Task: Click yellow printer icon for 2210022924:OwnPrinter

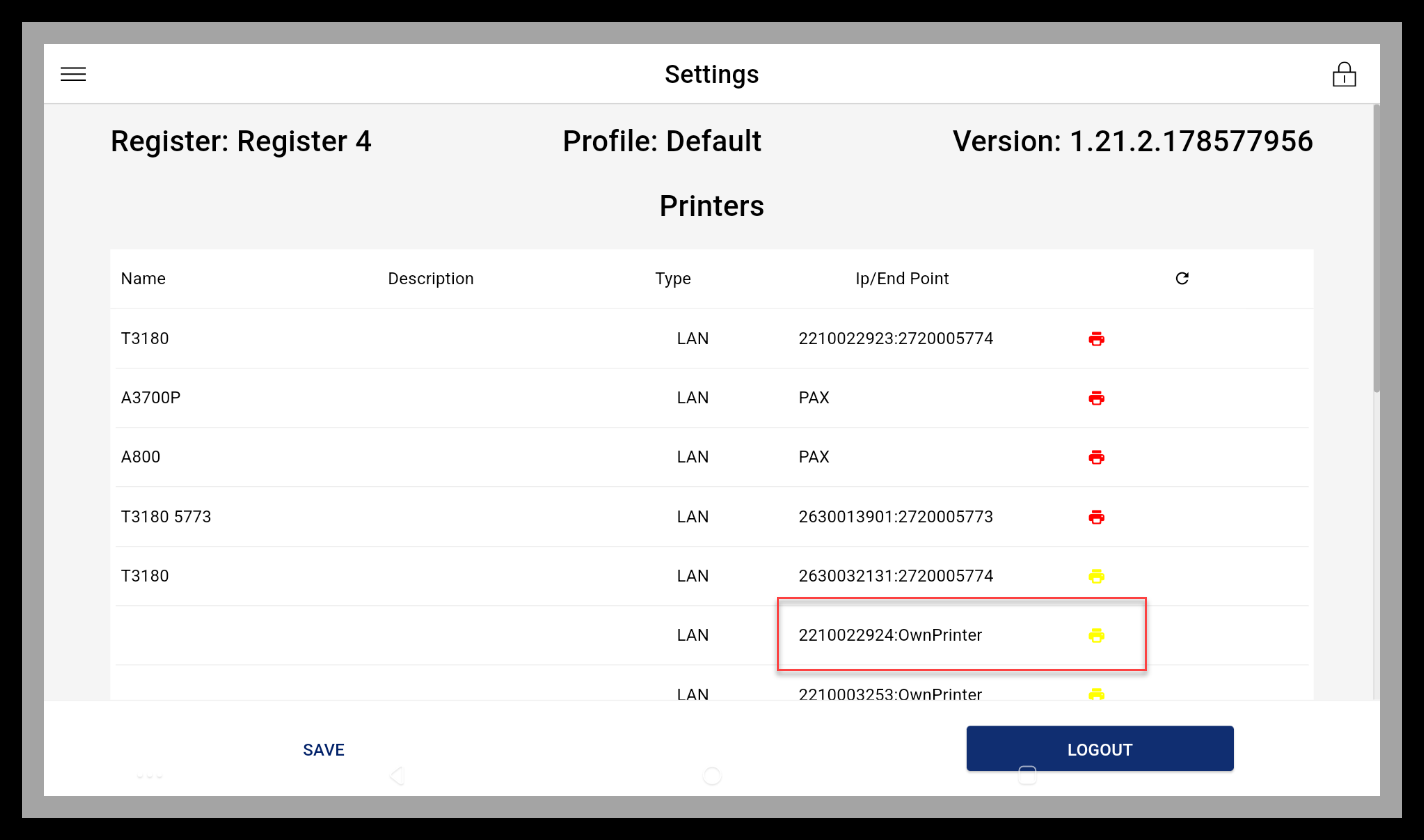Action: 1096,635
